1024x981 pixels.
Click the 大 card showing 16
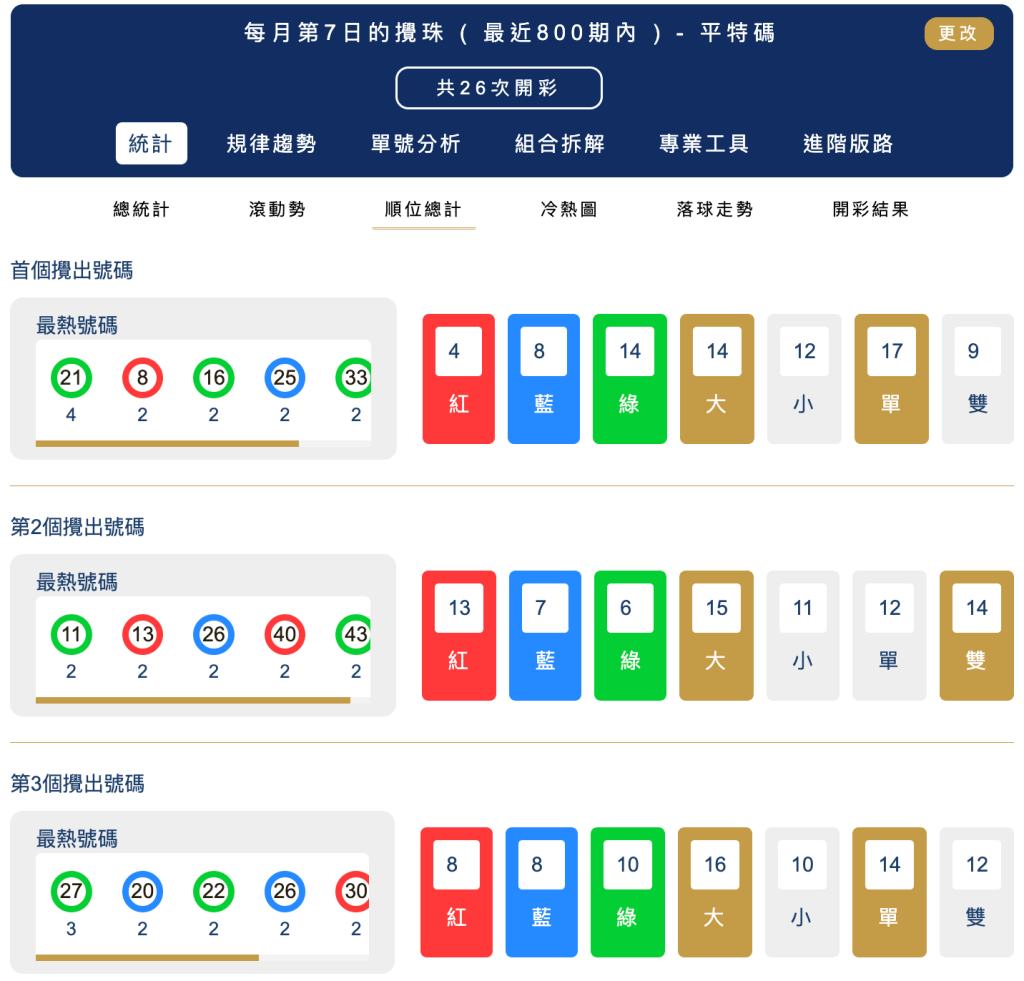click(x=715, y=891)
